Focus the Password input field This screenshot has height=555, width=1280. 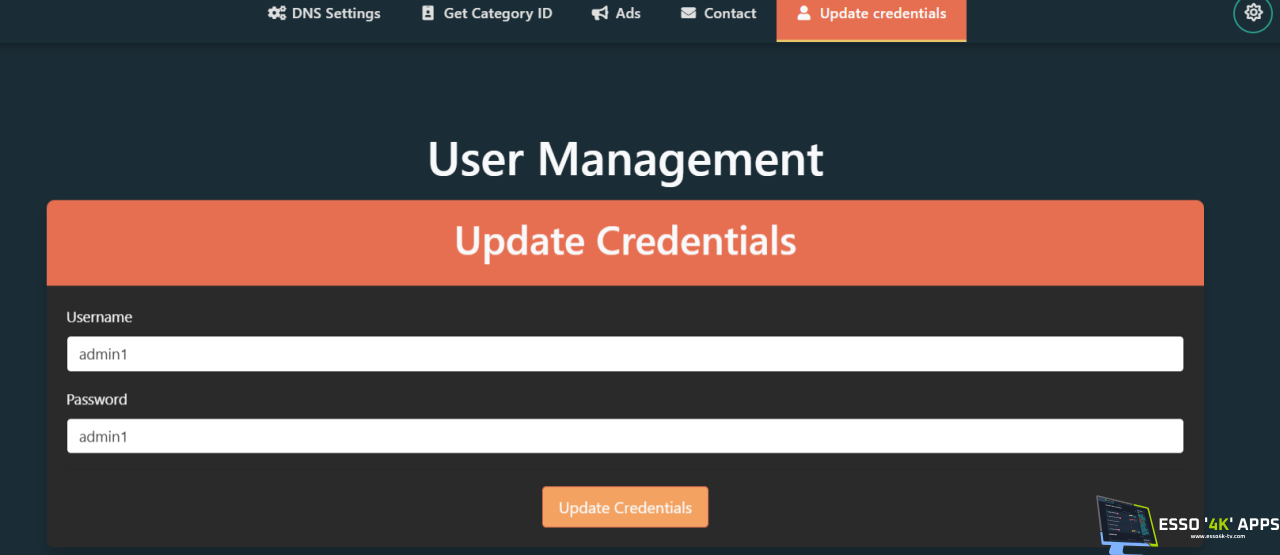point(625,436)
